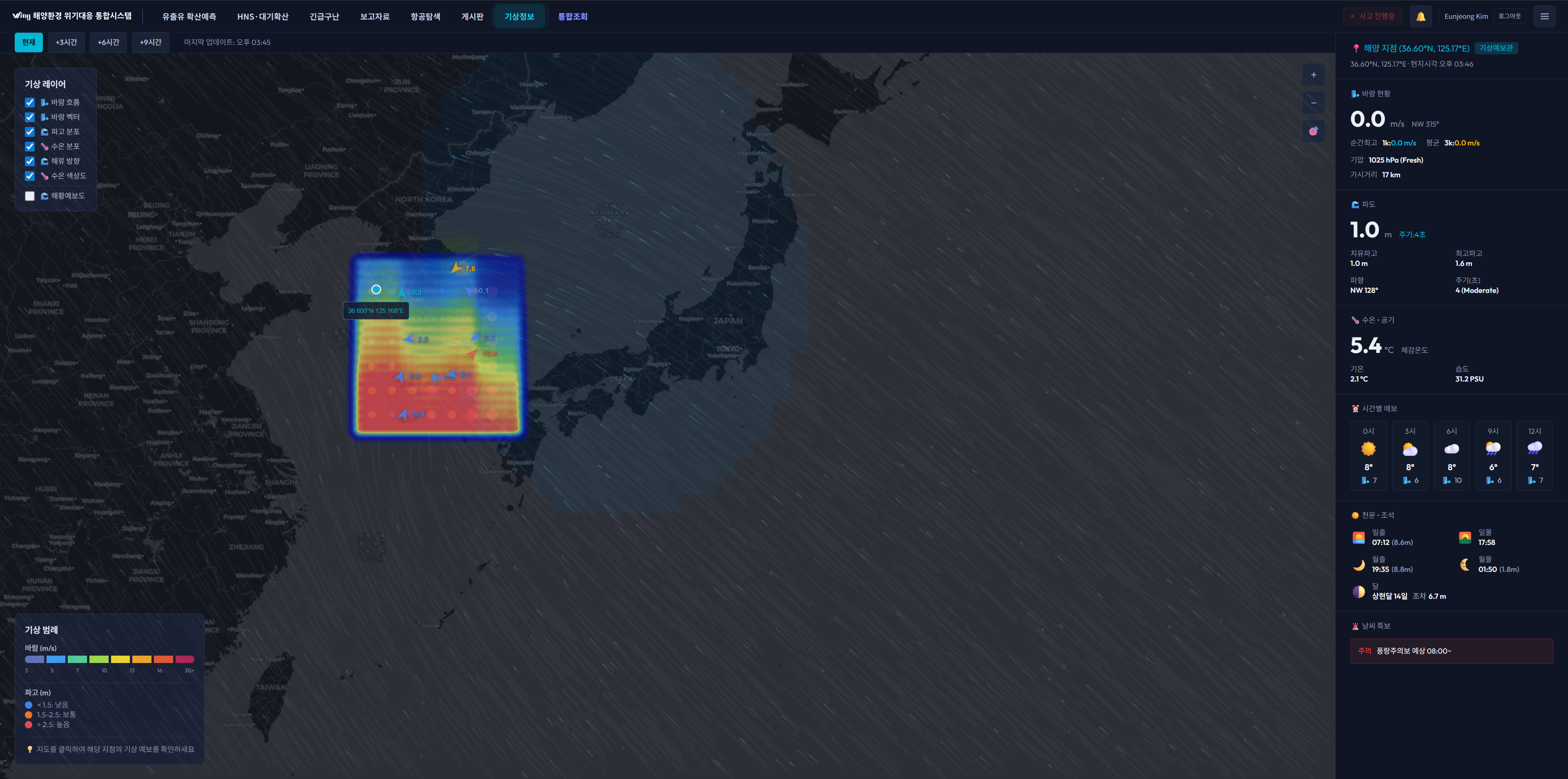The height and width of the screenshot is (779, 1568).
Task: Toggle the 파고 분포 layer checkbox
Action: (30, 132)
